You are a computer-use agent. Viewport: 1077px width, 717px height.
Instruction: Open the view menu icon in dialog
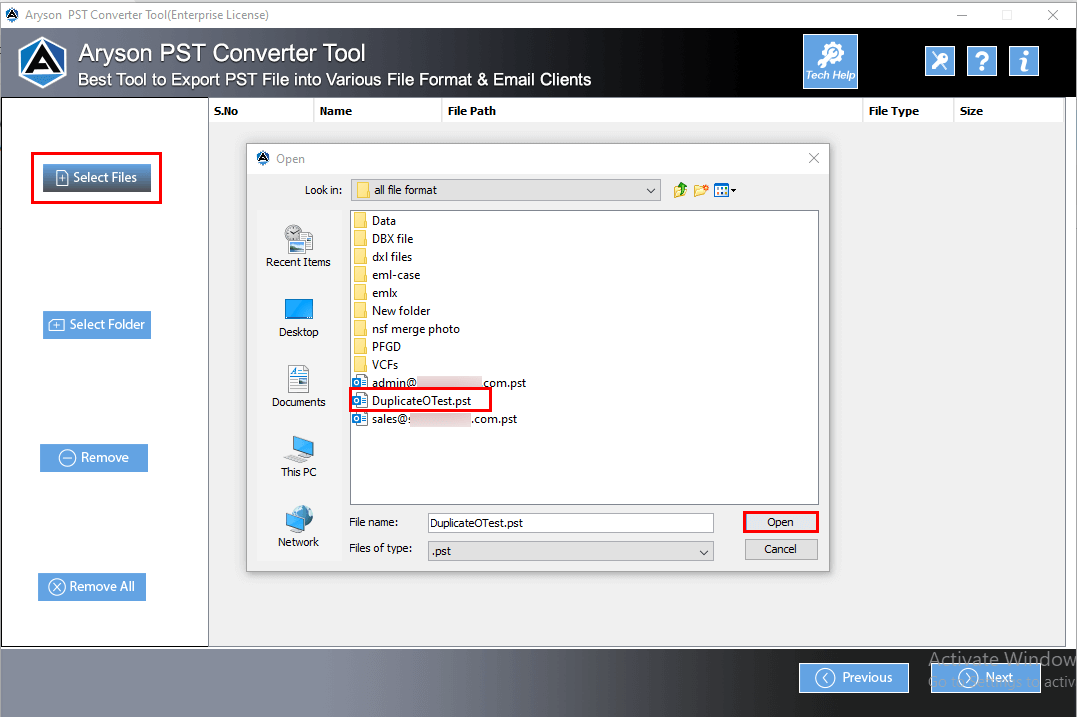click(725, 190)
